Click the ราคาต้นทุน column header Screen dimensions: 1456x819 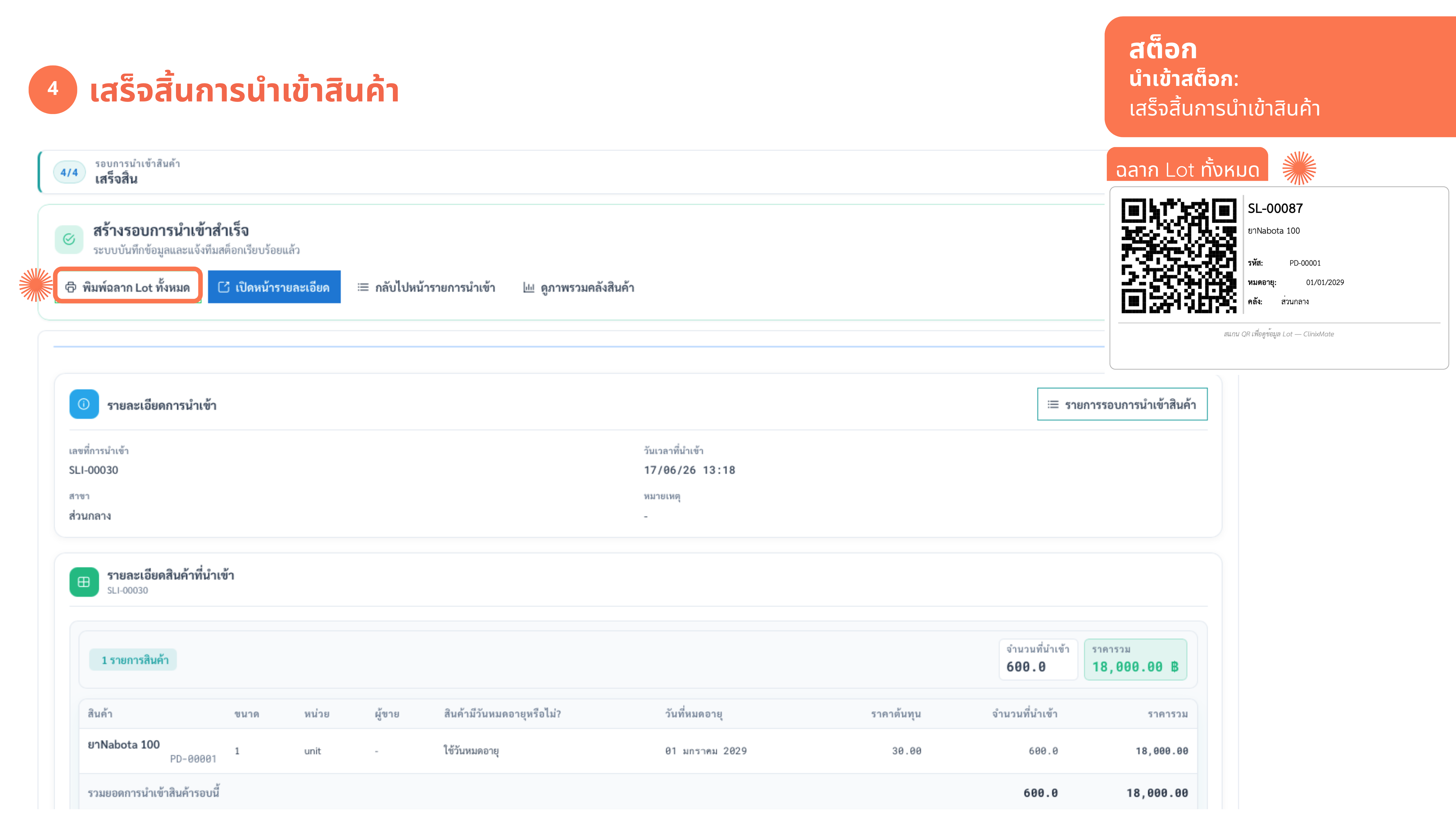(x=896, y=714)
